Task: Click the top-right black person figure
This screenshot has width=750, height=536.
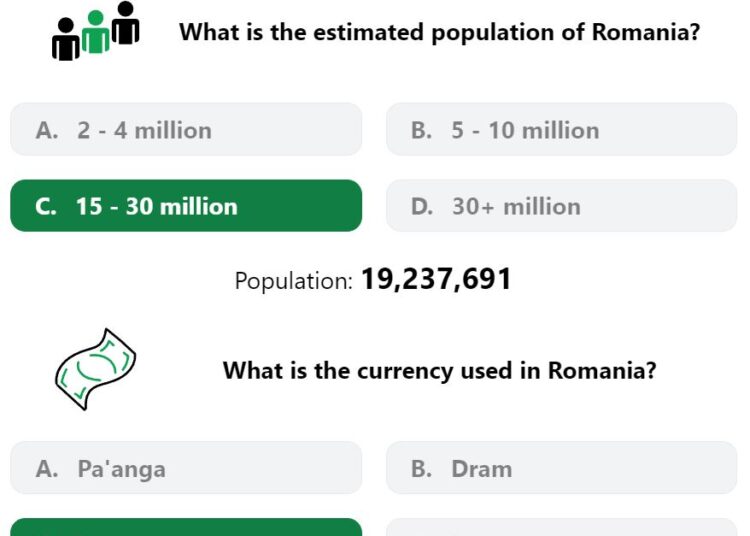Action: click(125, 23)
